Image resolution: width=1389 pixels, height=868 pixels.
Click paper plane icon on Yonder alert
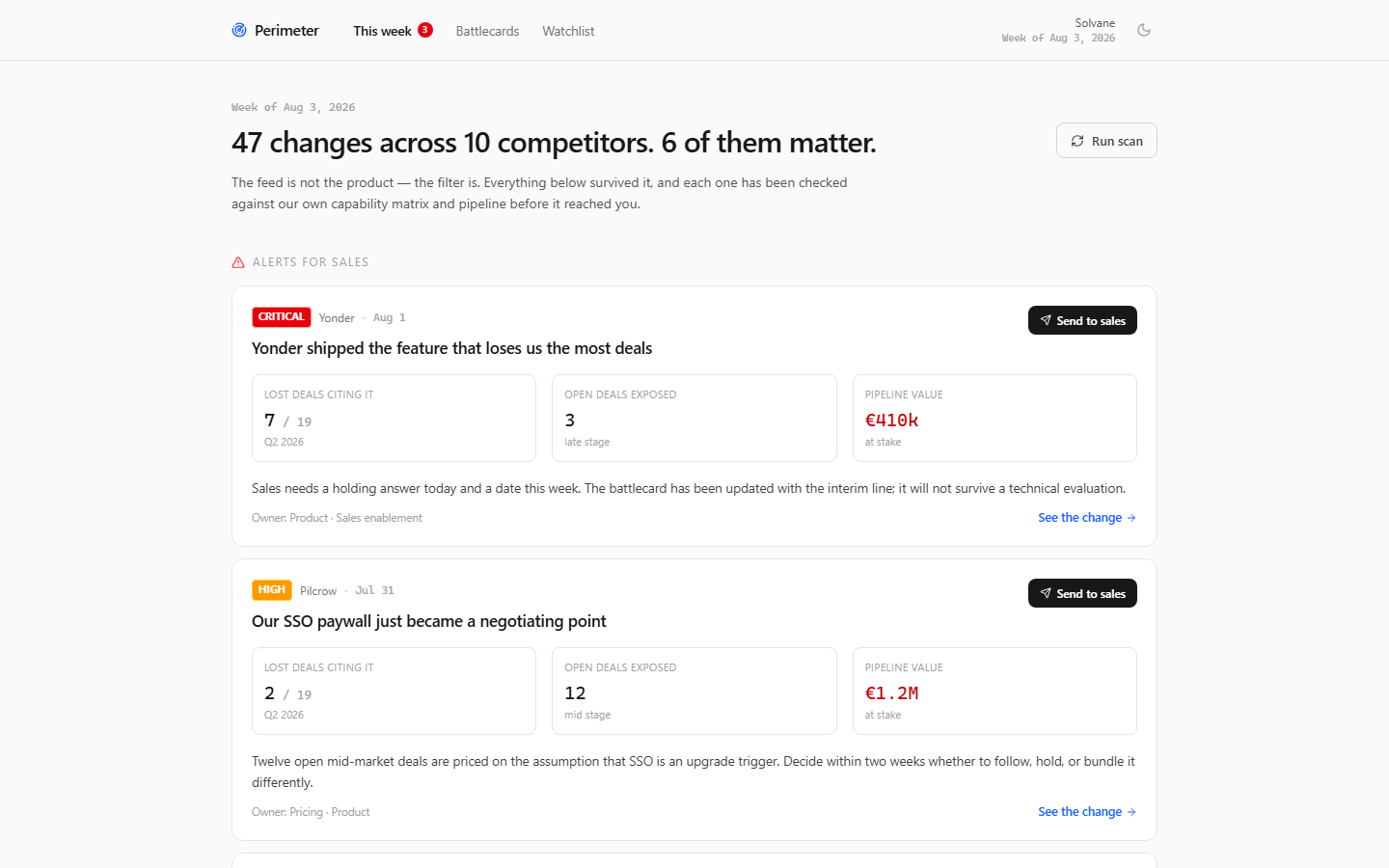pos(1046,320)
